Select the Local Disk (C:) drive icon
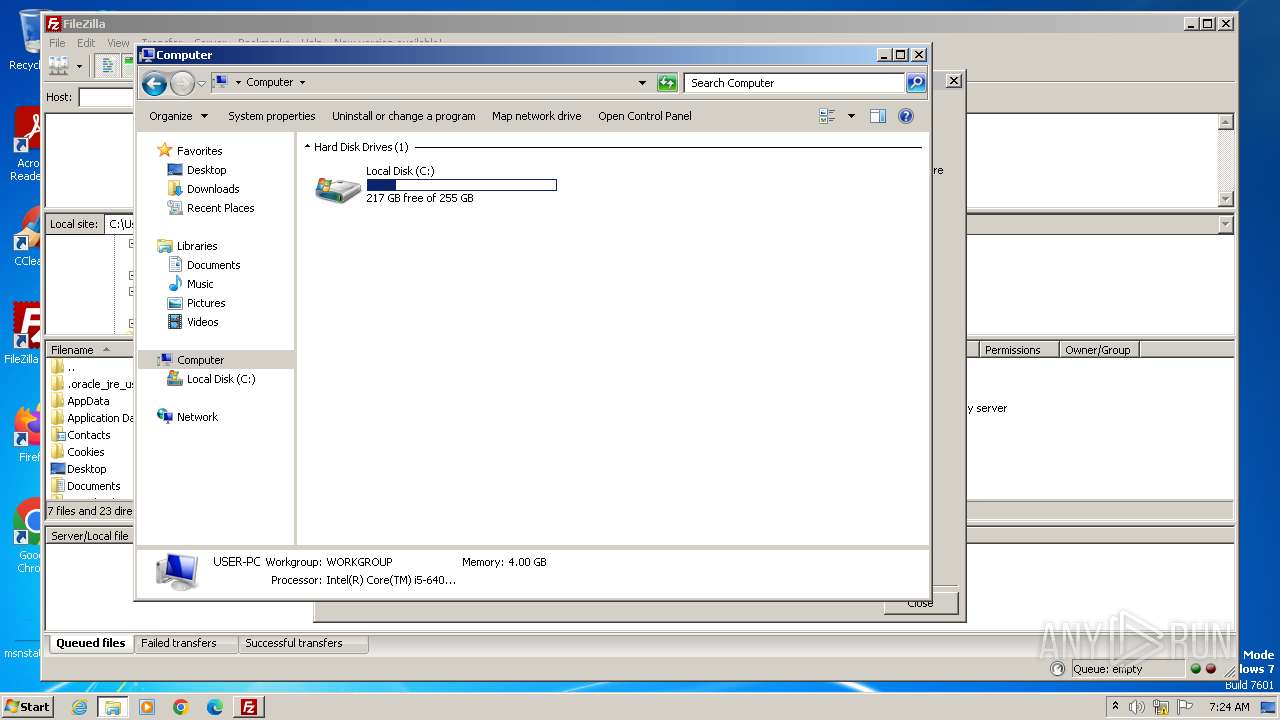 coord(338,188)
